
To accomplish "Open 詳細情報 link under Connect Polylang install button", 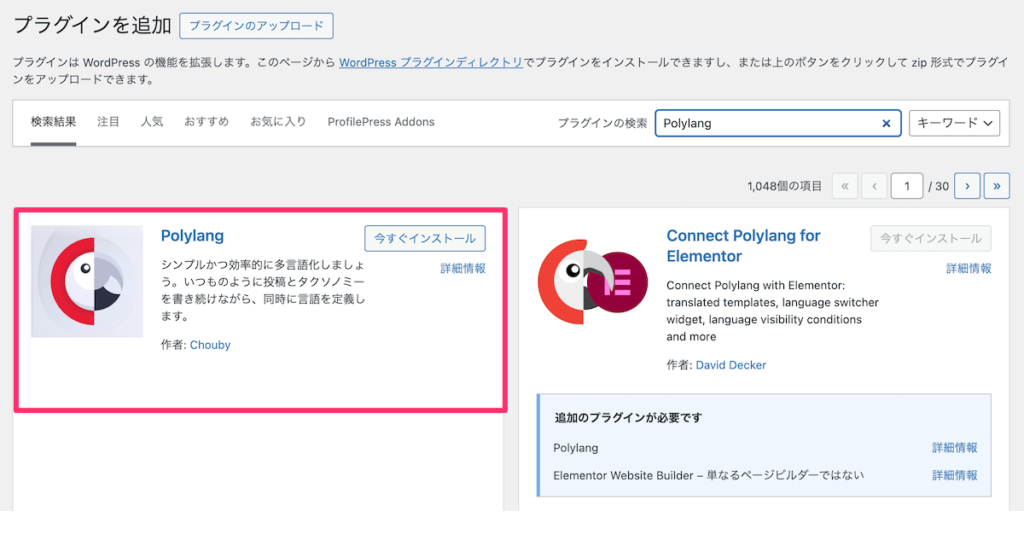I will click(968, 268).
